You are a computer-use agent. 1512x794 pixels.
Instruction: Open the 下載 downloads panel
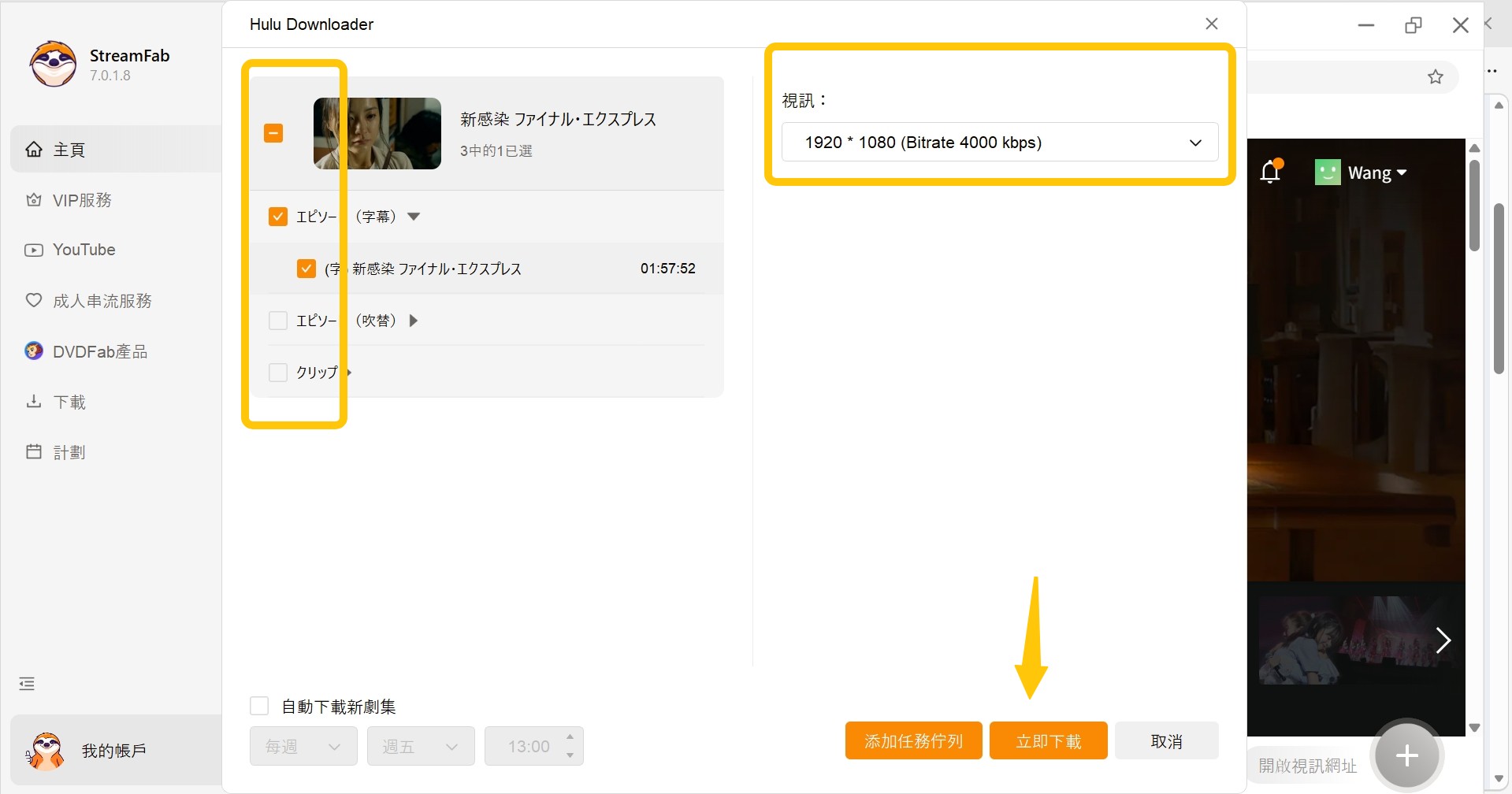pos(69,401)
